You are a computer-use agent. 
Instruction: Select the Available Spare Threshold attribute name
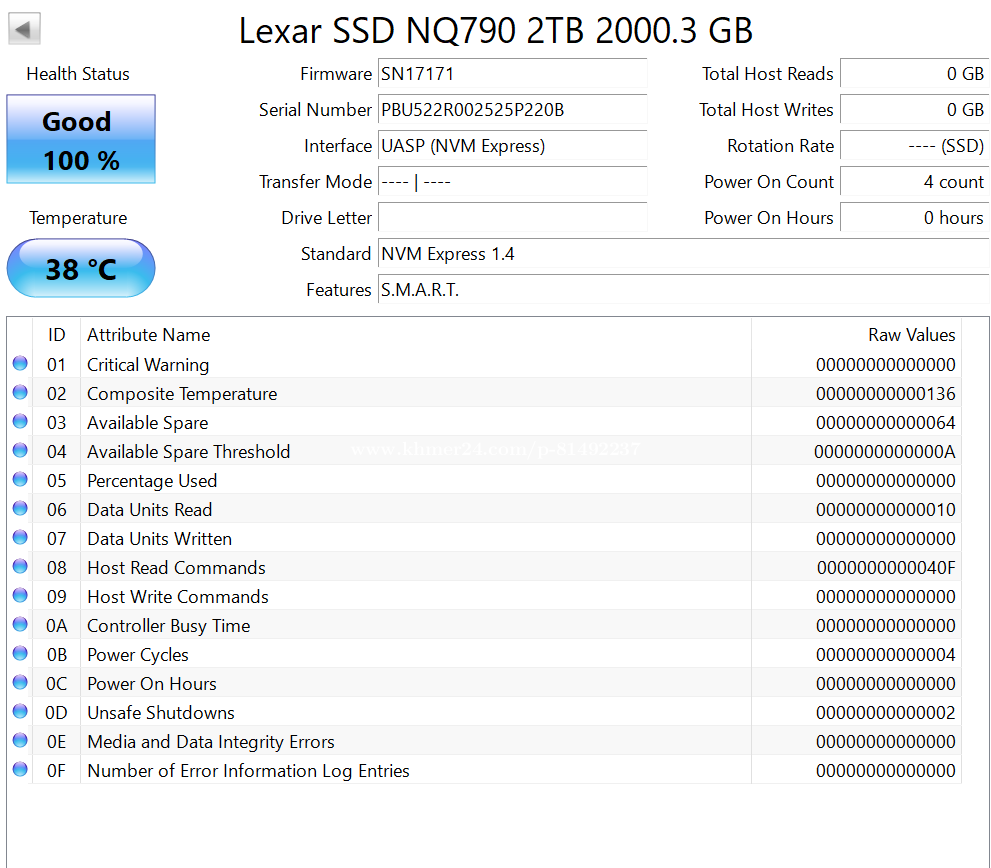188,452
